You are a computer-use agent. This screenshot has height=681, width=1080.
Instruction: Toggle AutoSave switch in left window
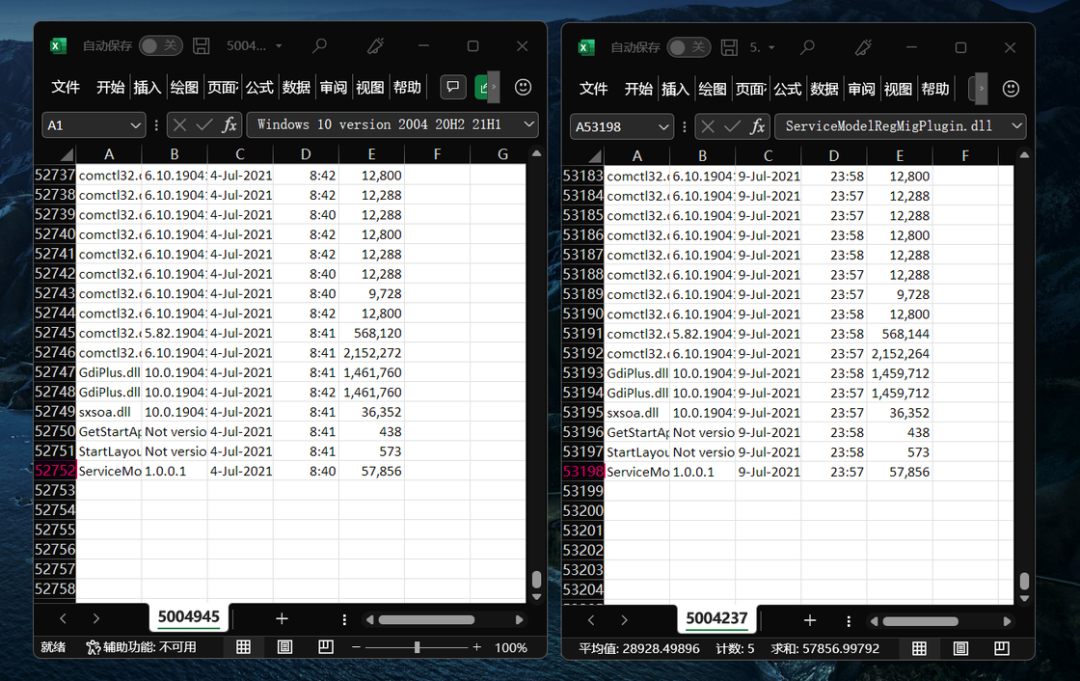point(160,46)
